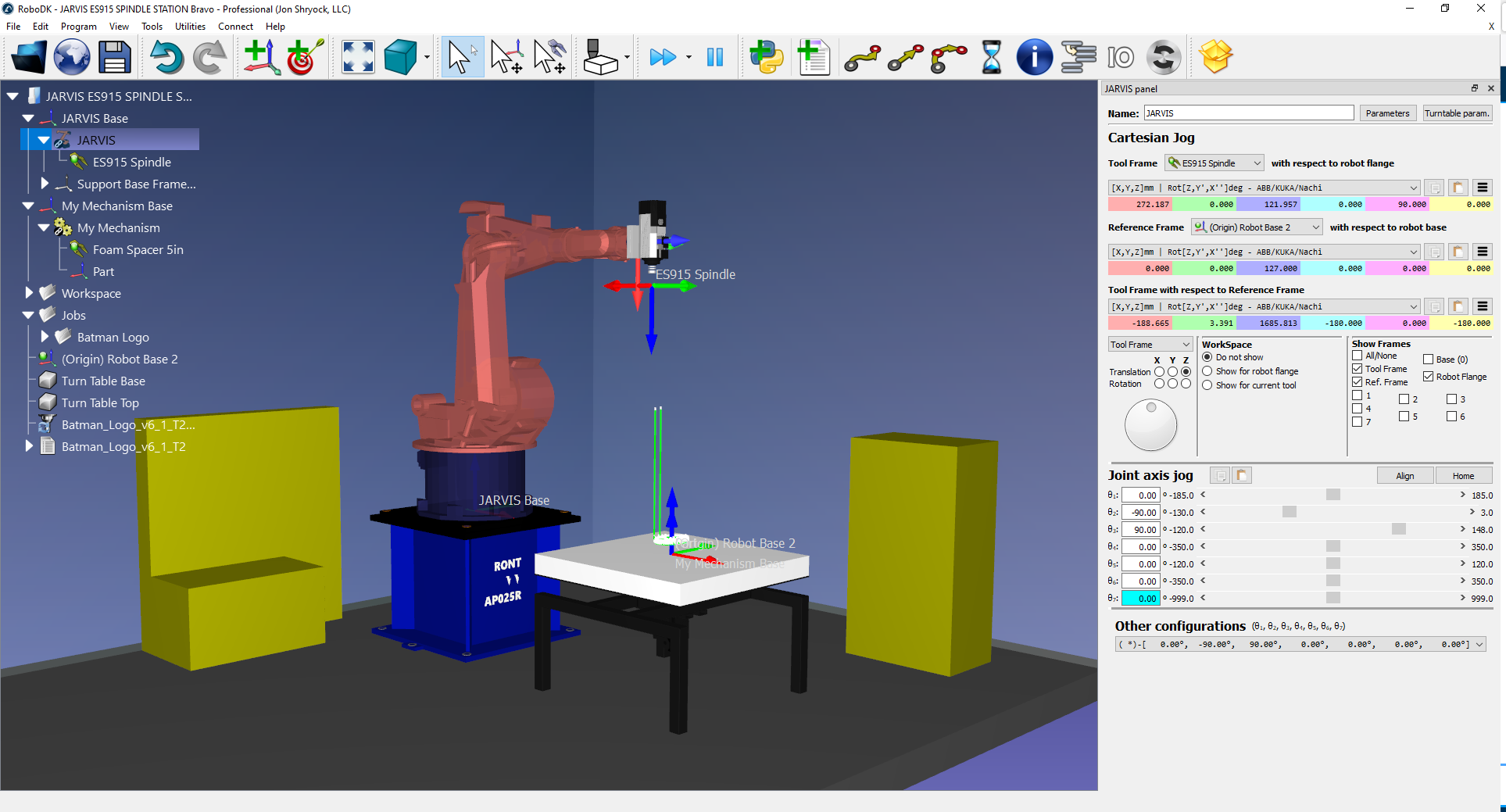Click the Parameters button

click(1387, 113)
